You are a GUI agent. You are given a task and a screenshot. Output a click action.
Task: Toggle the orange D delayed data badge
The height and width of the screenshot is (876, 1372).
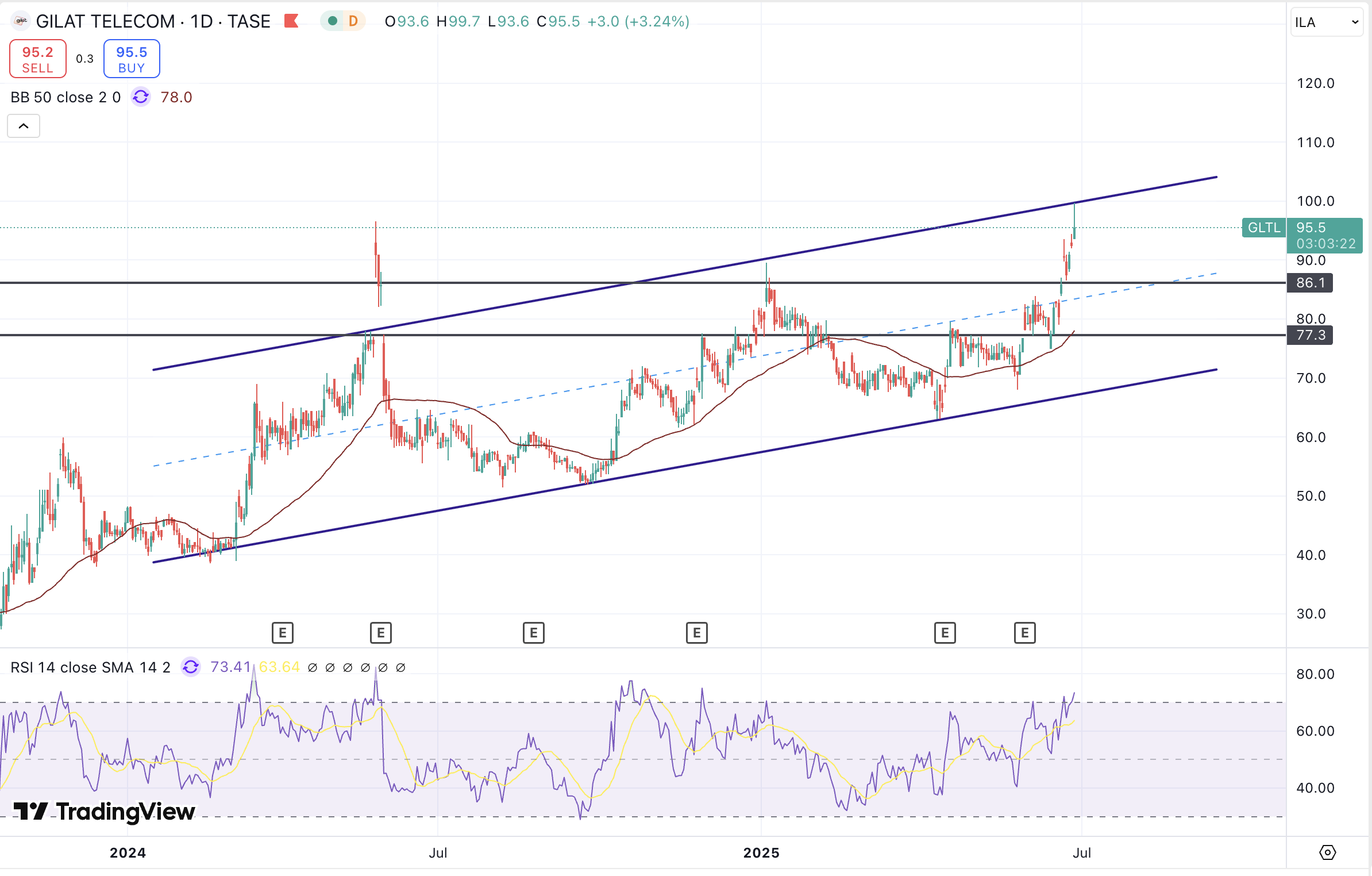353,21
